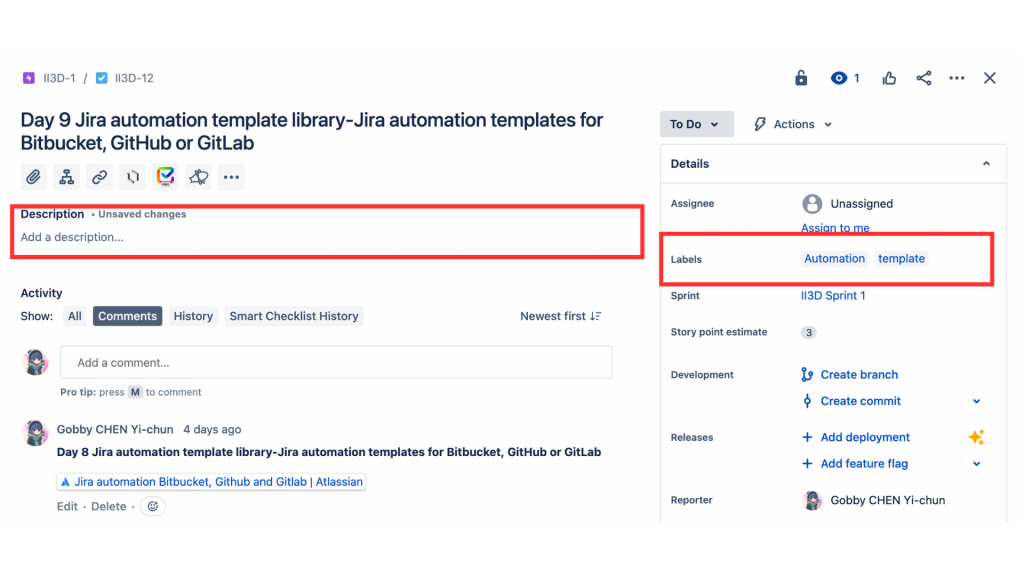Viewport: 1024px width, 576px height.
Task: Click Add feature flag link
Action: 864,464
